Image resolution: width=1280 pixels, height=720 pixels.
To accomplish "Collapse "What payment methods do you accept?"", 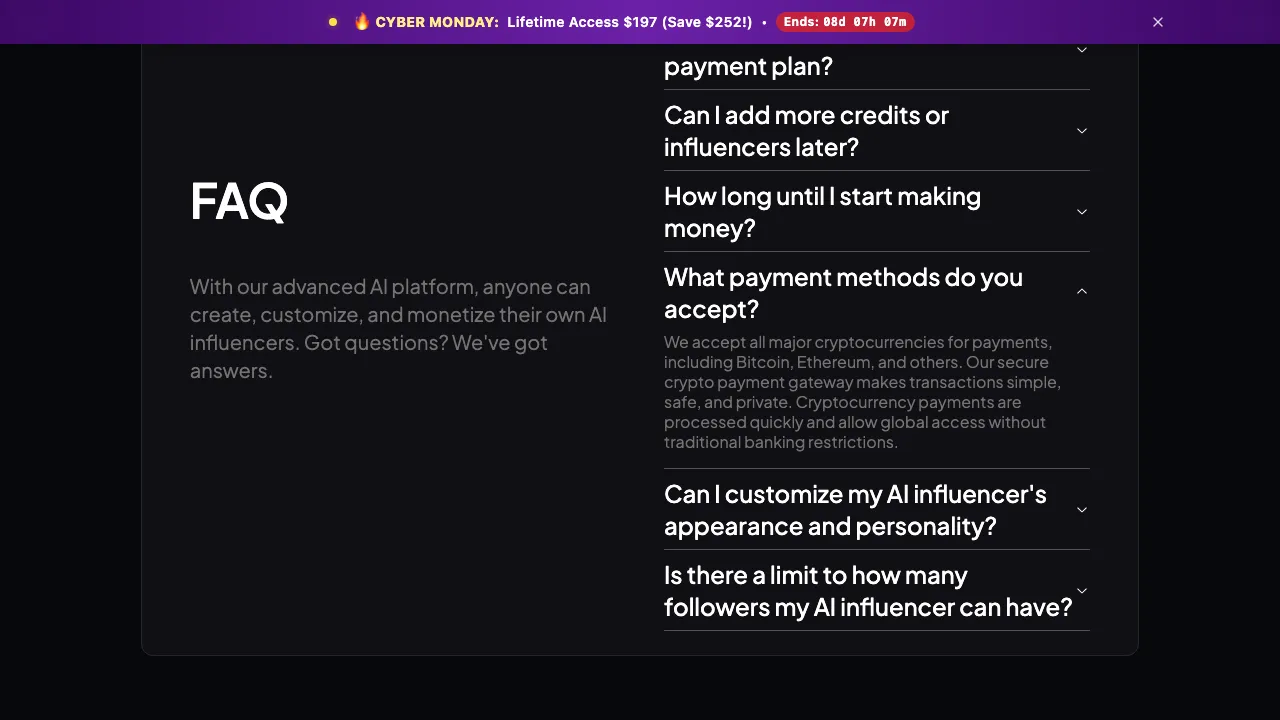I will [843, 292].
